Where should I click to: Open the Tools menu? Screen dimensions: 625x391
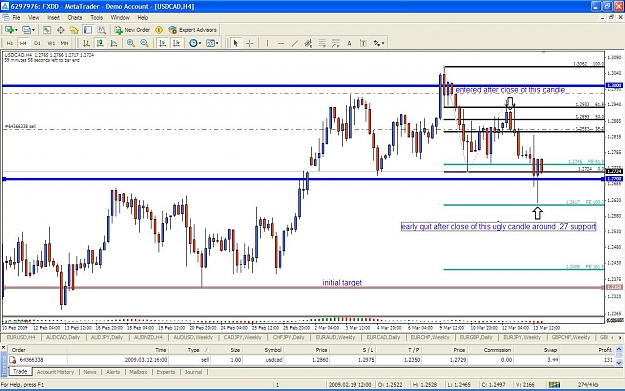click(x=96, y=18)
